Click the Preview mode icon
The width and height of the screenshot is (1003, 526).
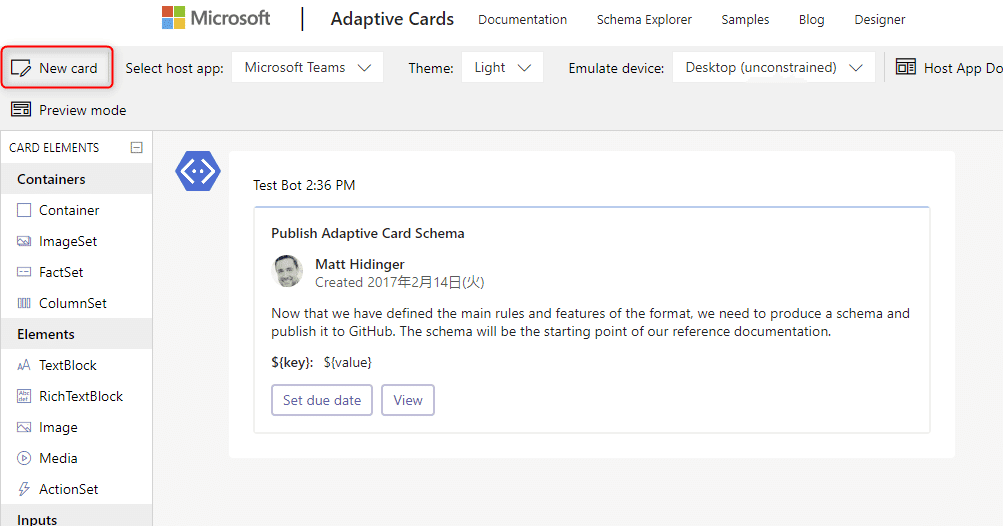point(21,109)
